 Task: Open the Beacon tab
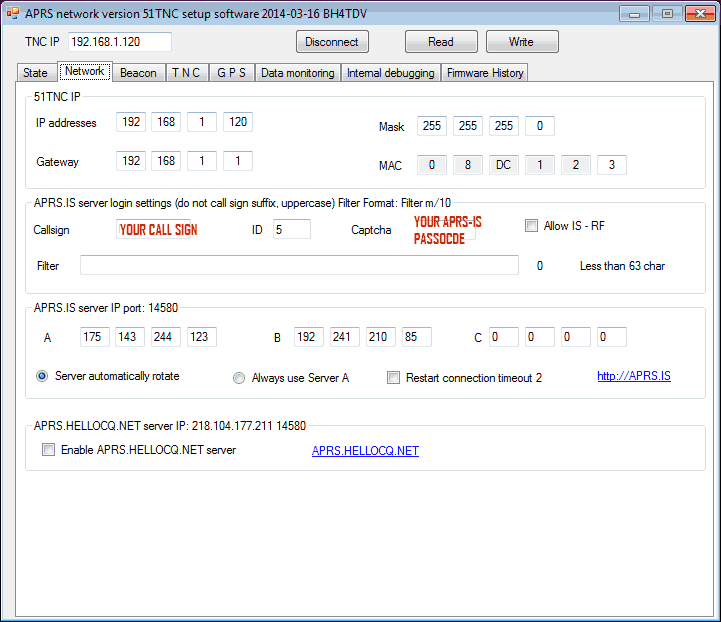click(138, 73)
